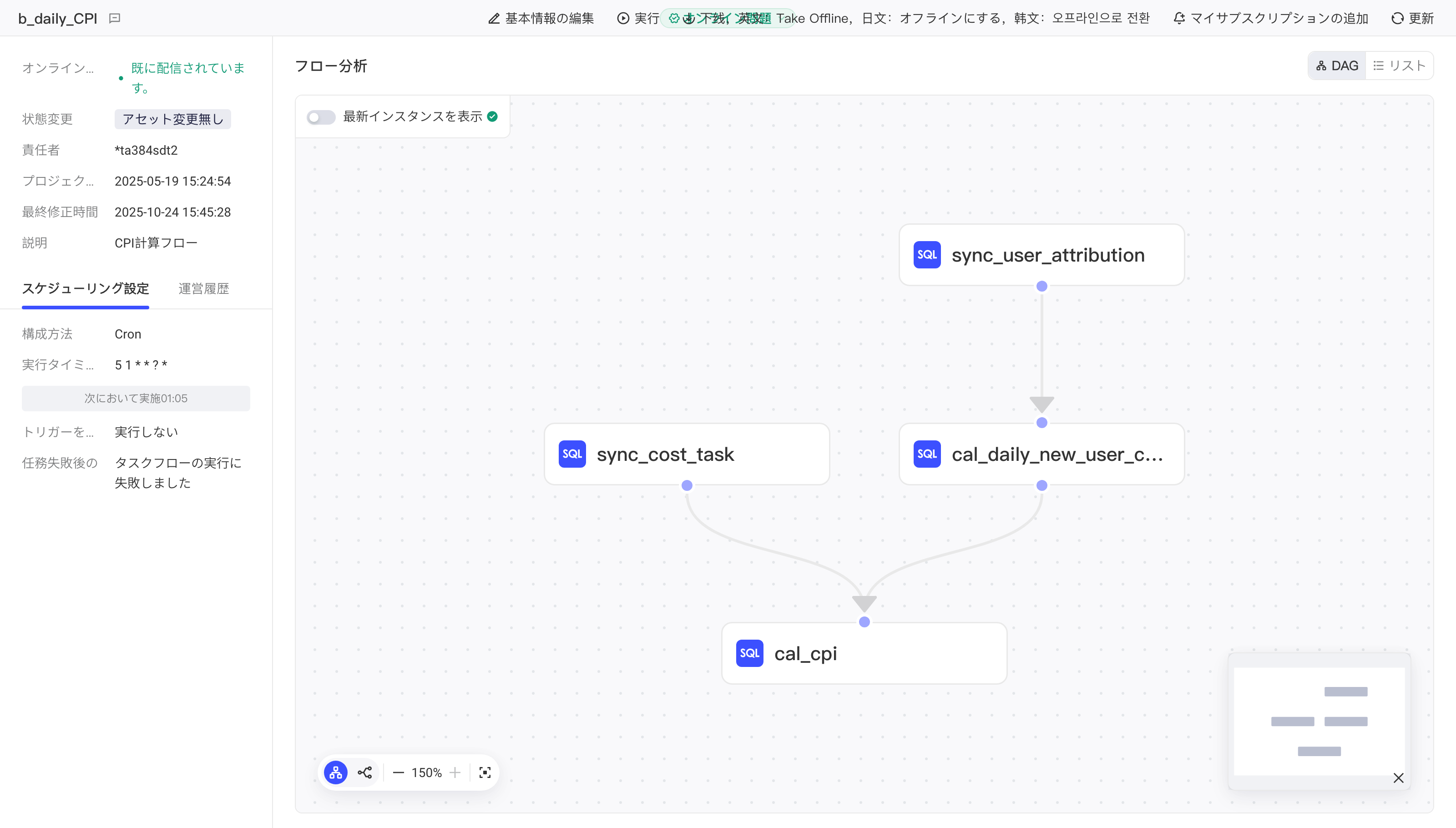Image resolution: width=1456 pixels, height=828 pixels.
Task: Open 基本情報の編集 (edit basic info)
Action: (x=541, y=18)
